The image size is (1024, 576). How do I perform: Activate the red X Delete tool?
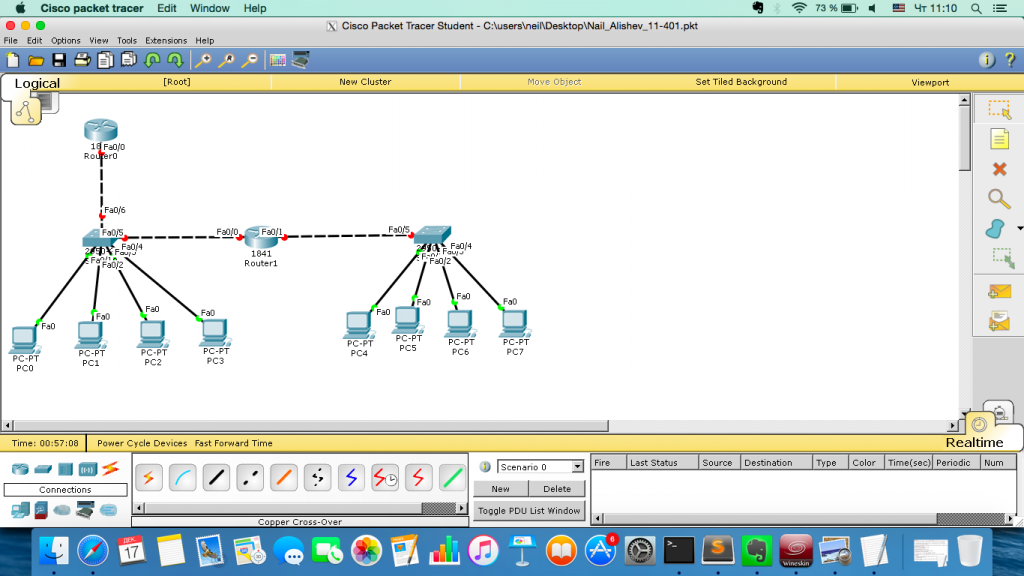[998, 169]
